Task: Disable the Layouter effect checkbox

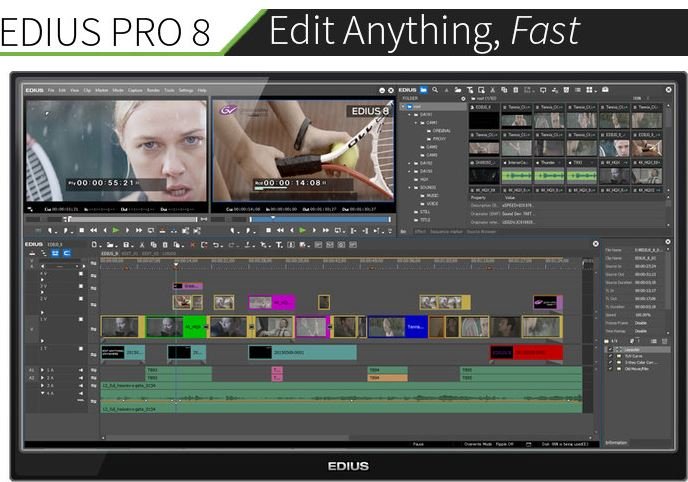Action: pos(610,350)
